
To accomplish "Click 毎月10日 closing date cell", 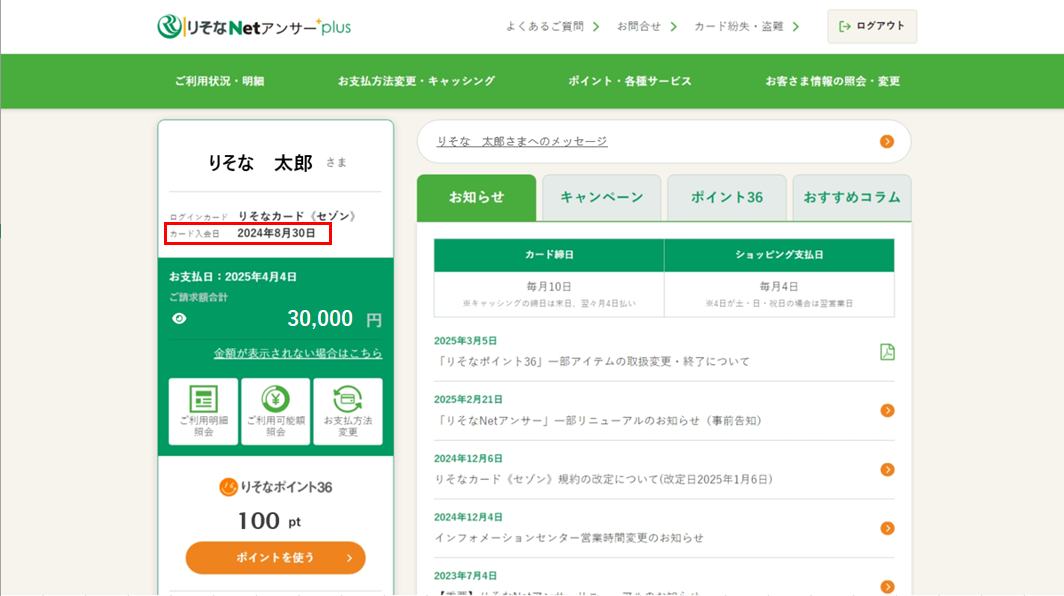I will (x=549, y=294).
